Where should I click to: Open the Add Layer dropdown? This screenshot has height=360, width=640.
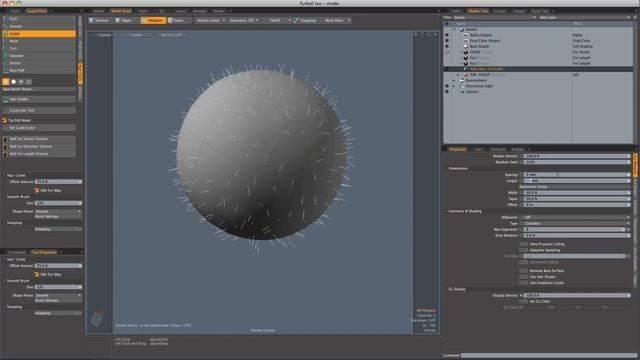(584, 18)
